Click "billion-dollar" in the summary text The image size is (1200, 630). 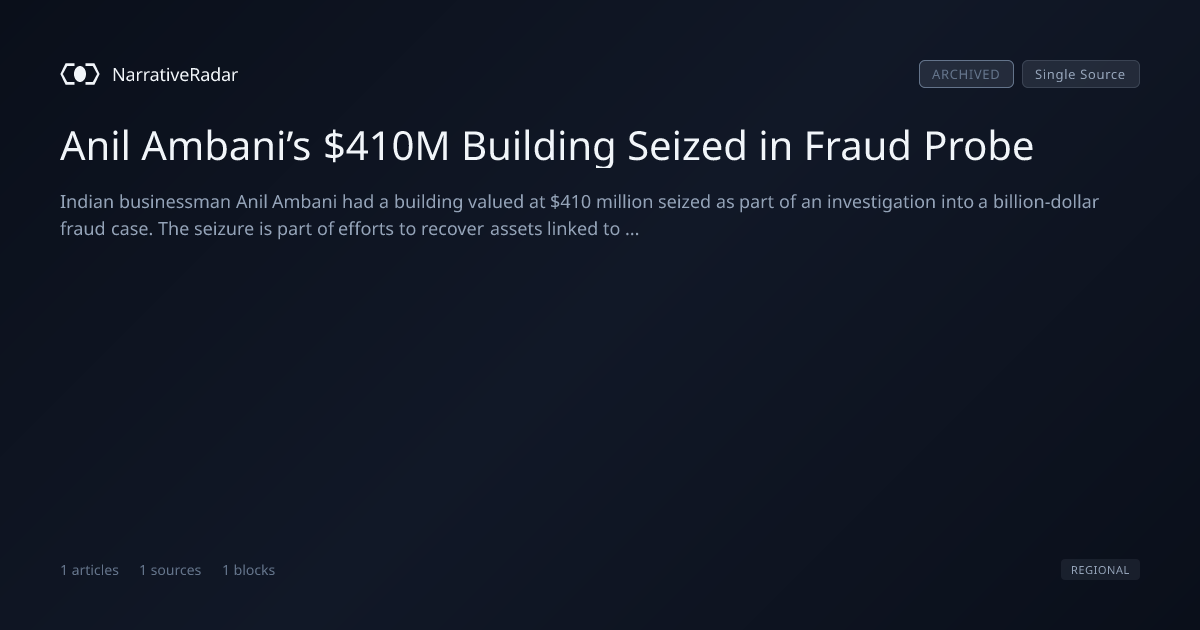pyautogui.click(x=1039, y=202)
